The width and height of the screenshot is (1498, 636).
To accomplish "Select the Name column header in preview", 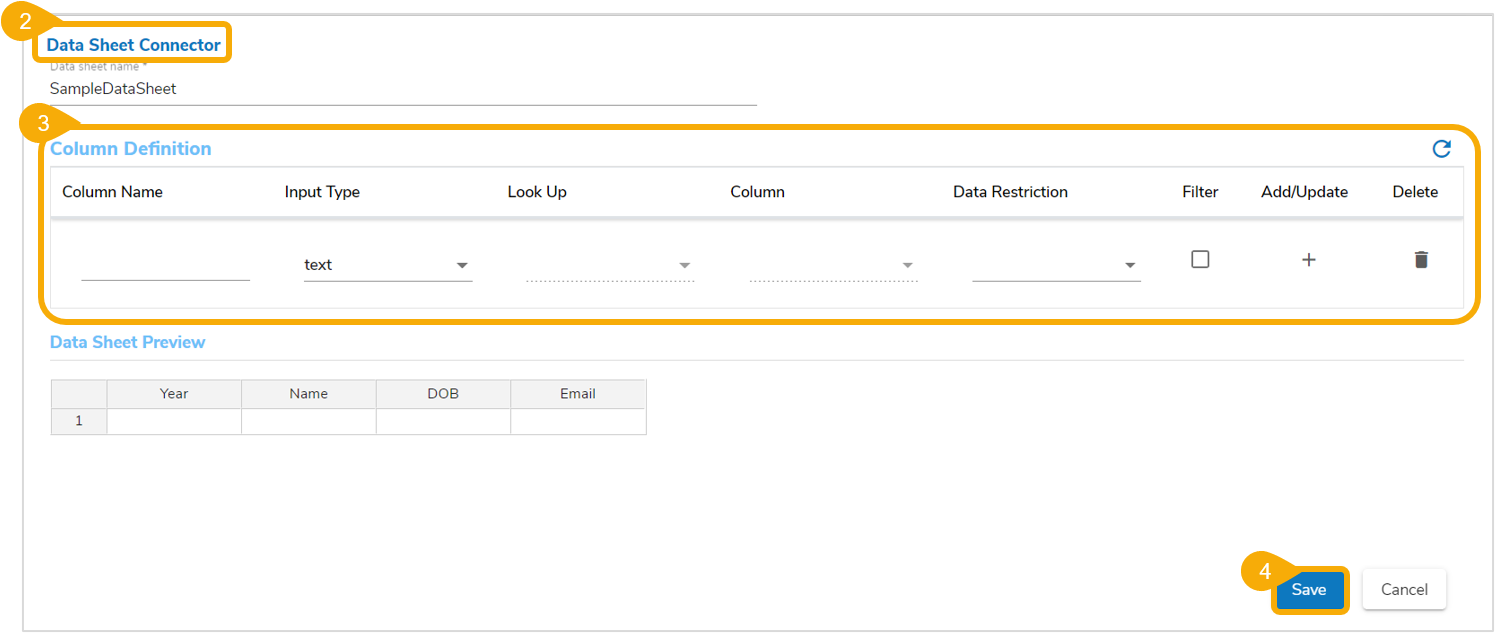I will point(309,394).
